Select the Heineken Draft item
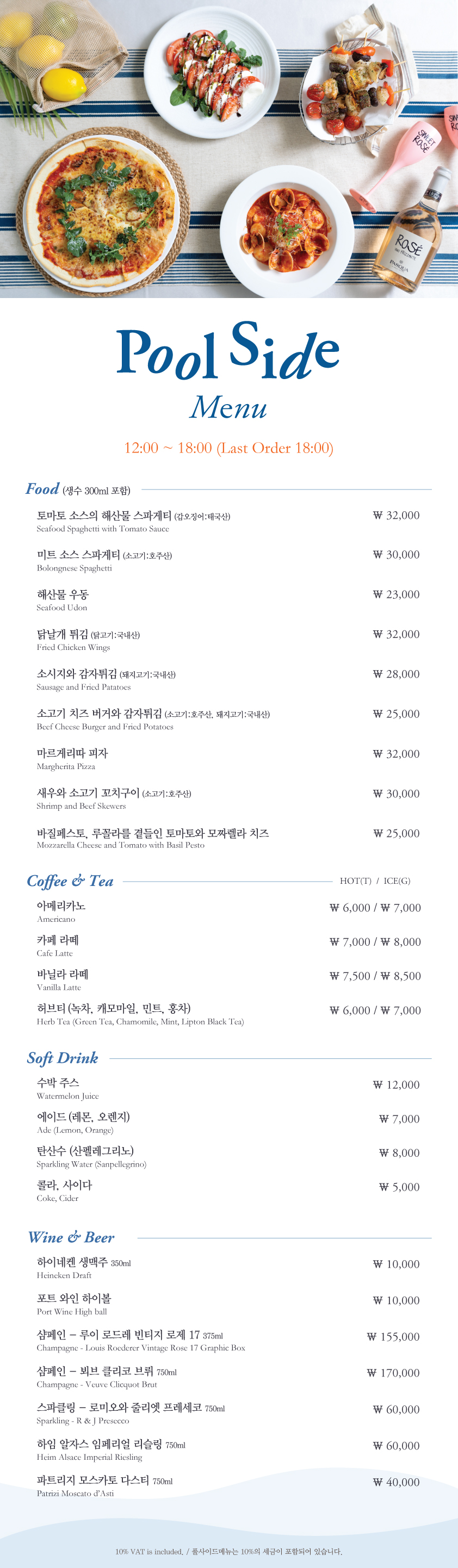Image resolution: width=458 pixels, height=1568 pixels. point(83,1268)
